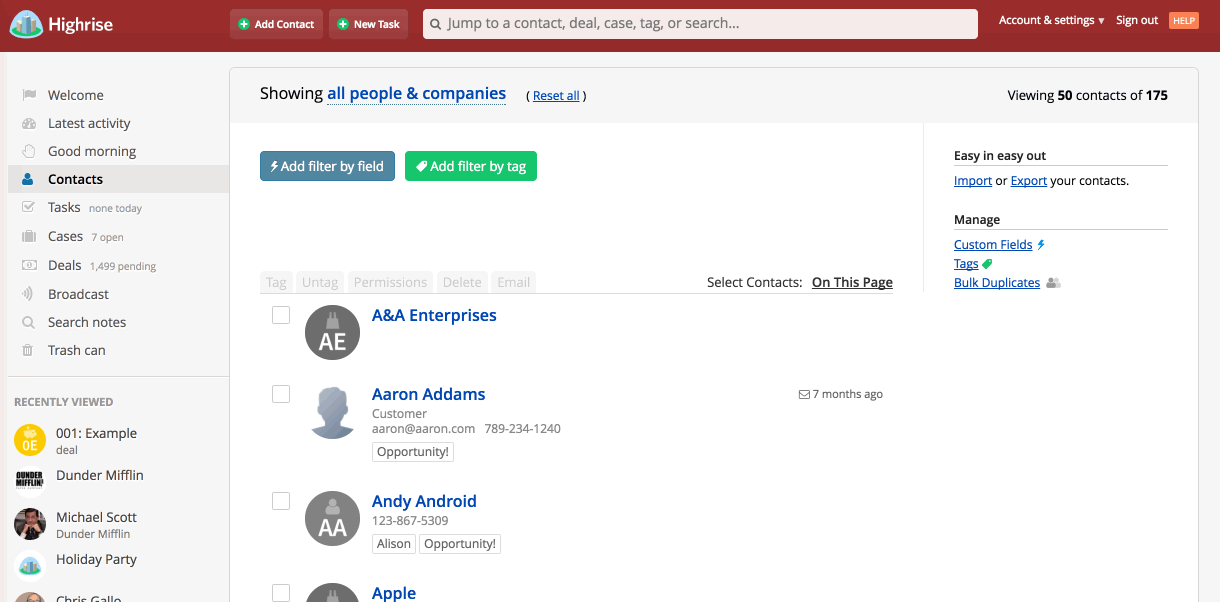Click the Latest activity dashboard icon

click(29, 123)
